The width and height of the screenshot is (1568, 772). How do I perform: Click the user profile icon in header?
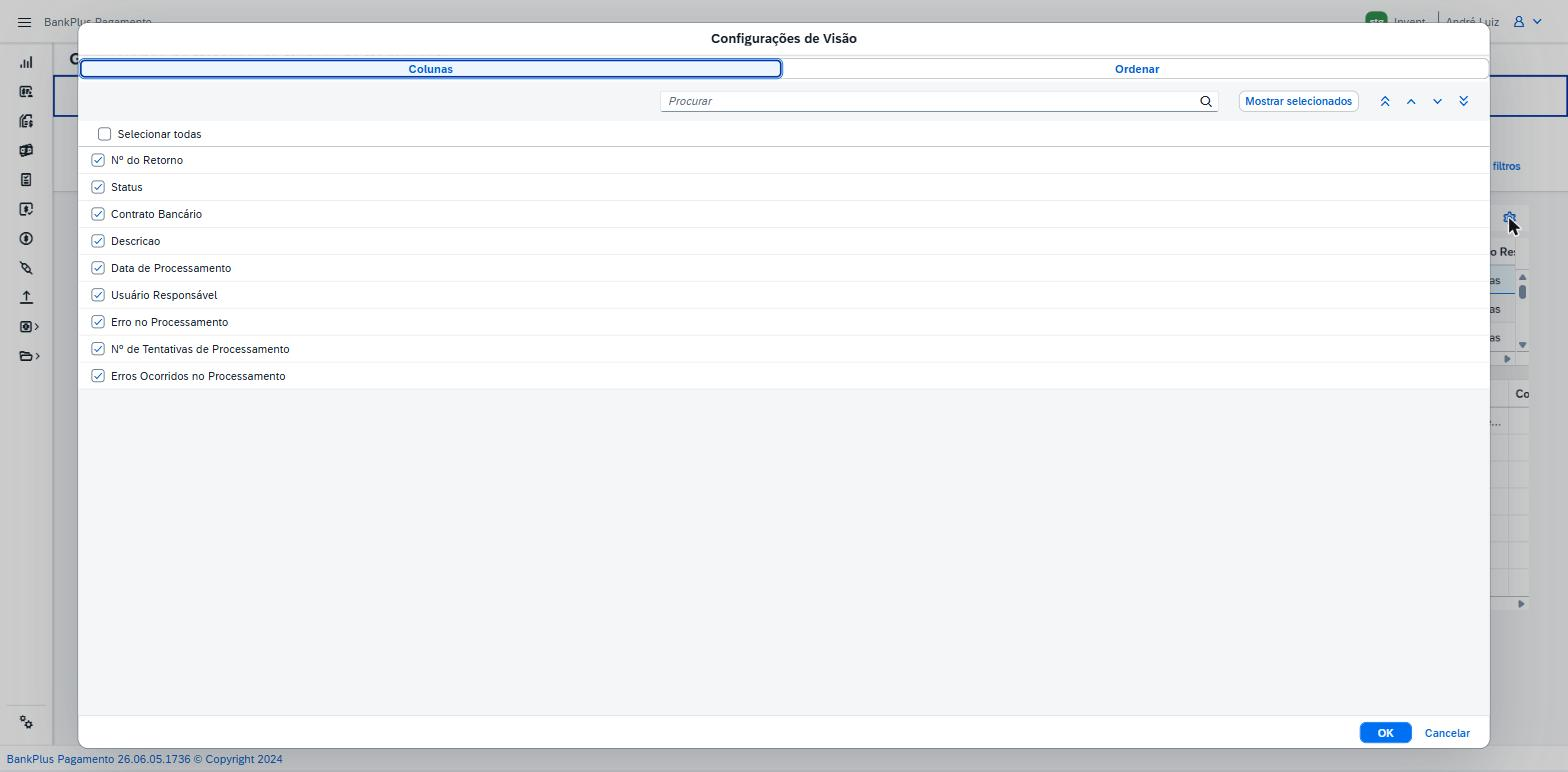click(x=1518, y=21)
